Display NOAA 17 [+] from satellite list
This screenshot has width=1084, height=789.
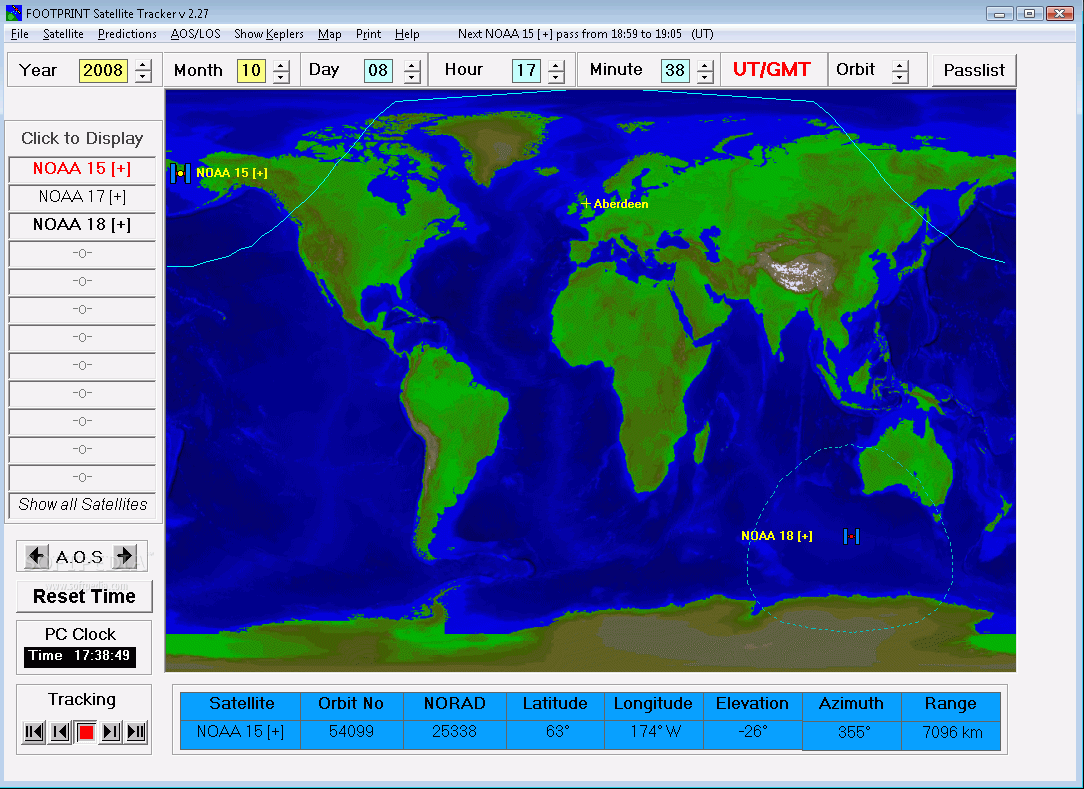click(82, 197)
